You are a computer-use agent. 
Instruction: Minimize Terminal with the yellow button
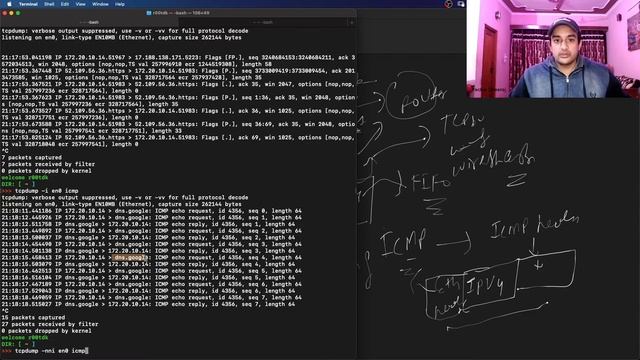click(11, 13)
